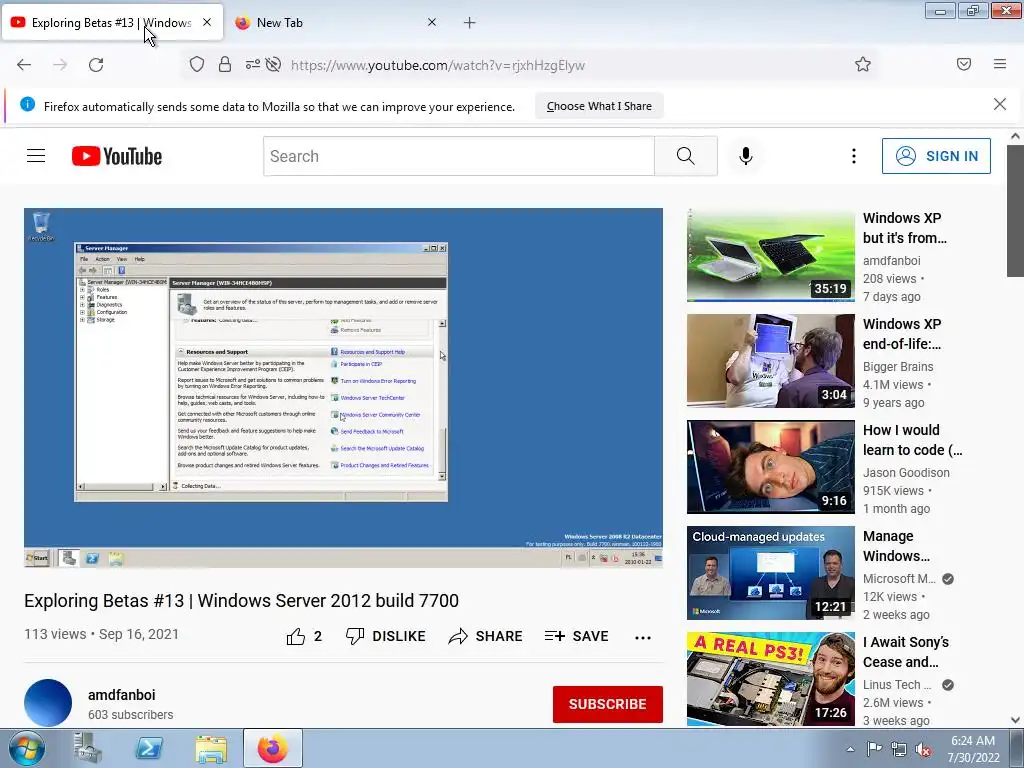Screen dimensions: 1024x768
Task: Click the 113 views Sep 16, 2021 text
Action: click(101, 634)
